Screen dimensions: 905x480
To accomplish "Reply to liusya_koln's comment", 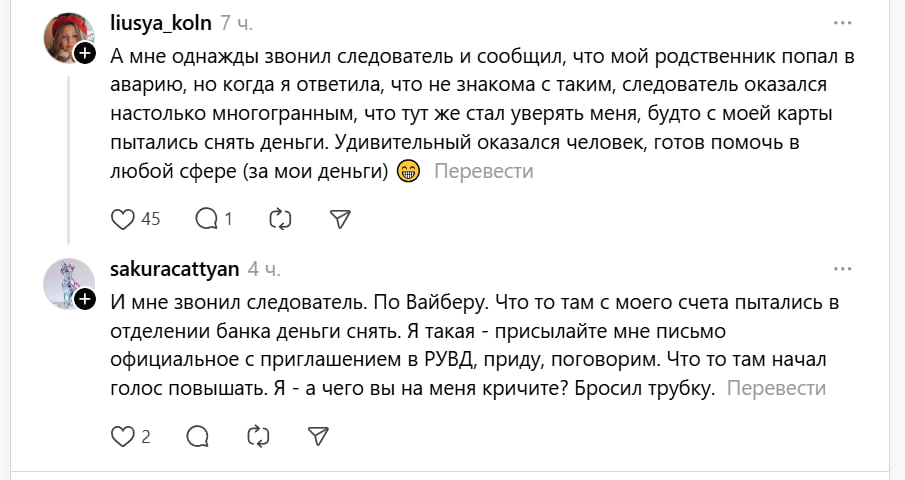I will click(x=207, y=218).
